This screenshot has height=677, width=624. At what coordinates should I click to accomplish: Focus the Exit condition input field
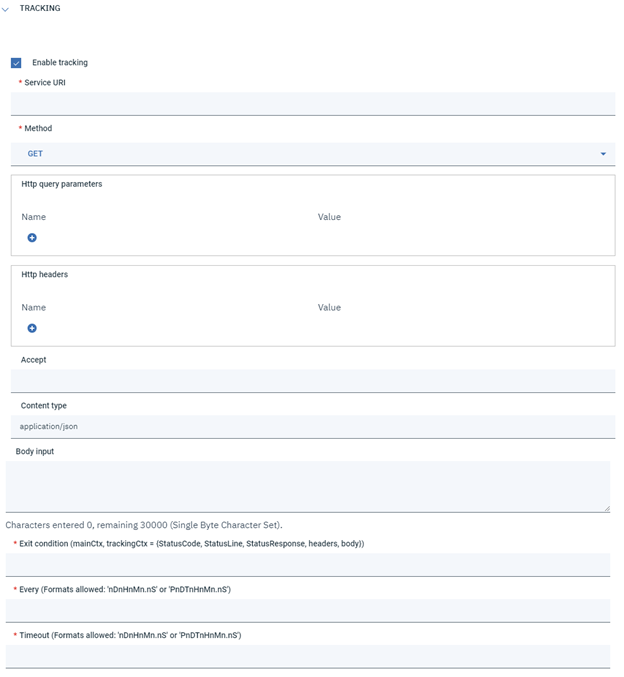coord(307,565)
